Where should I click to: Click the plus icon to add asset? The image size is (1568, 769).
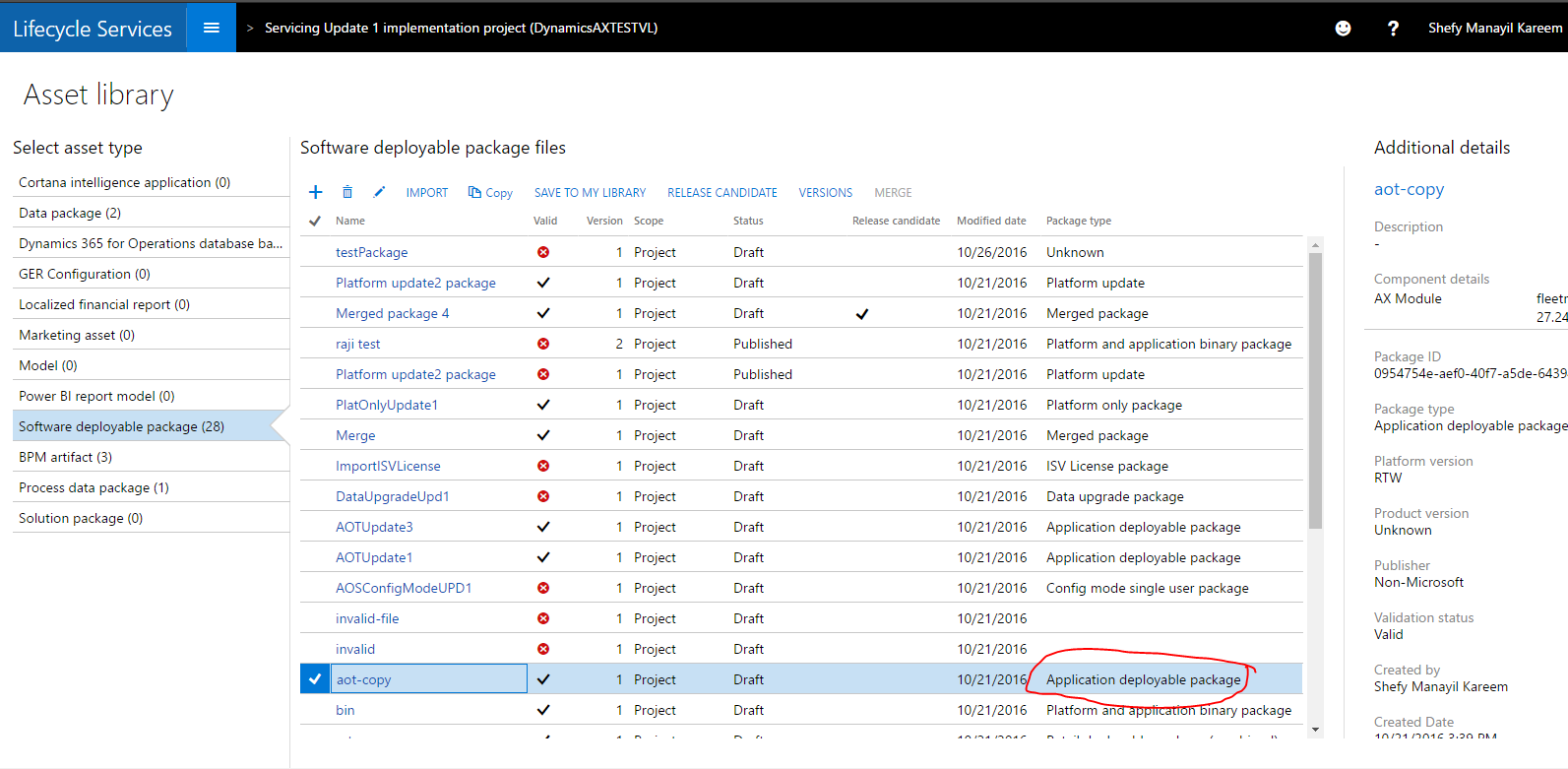coord(316,192)
